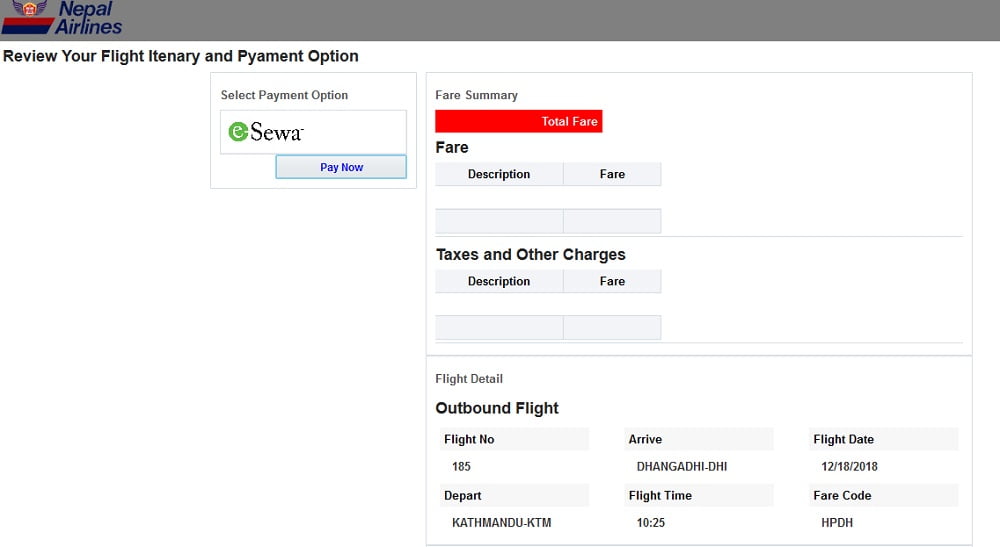Click the DHANGADHI-DHI arrival value
1000x547 pixels.
(682, 467)
